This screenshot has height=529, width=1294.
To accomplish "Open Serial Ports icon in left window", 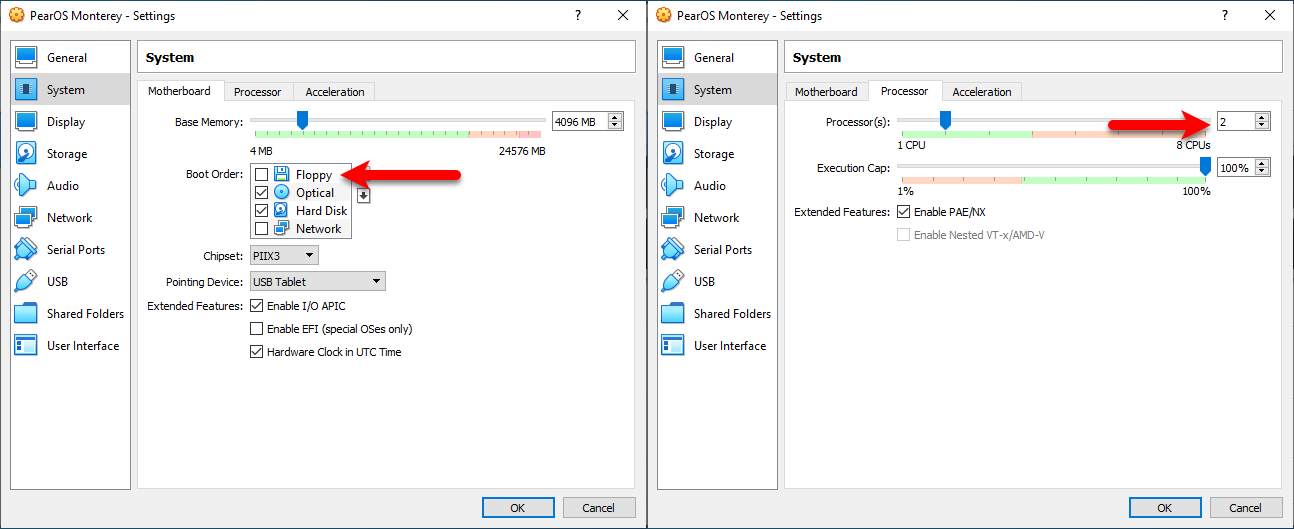I will pos(26,249).
